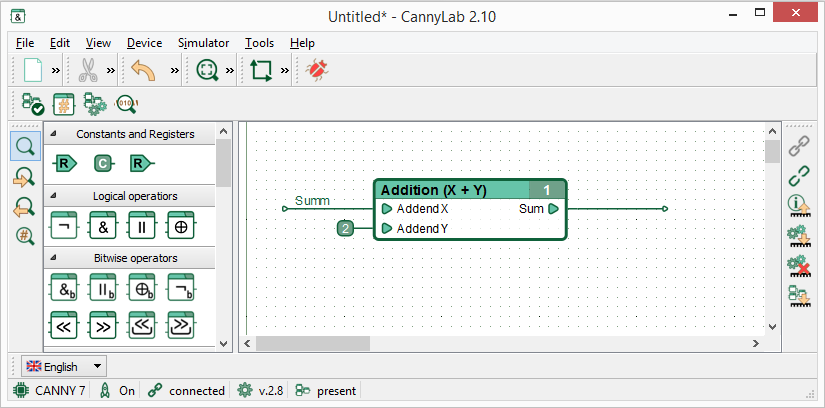Click the find-previous magnifier with left arrow
825x408 pixels.
24,207
